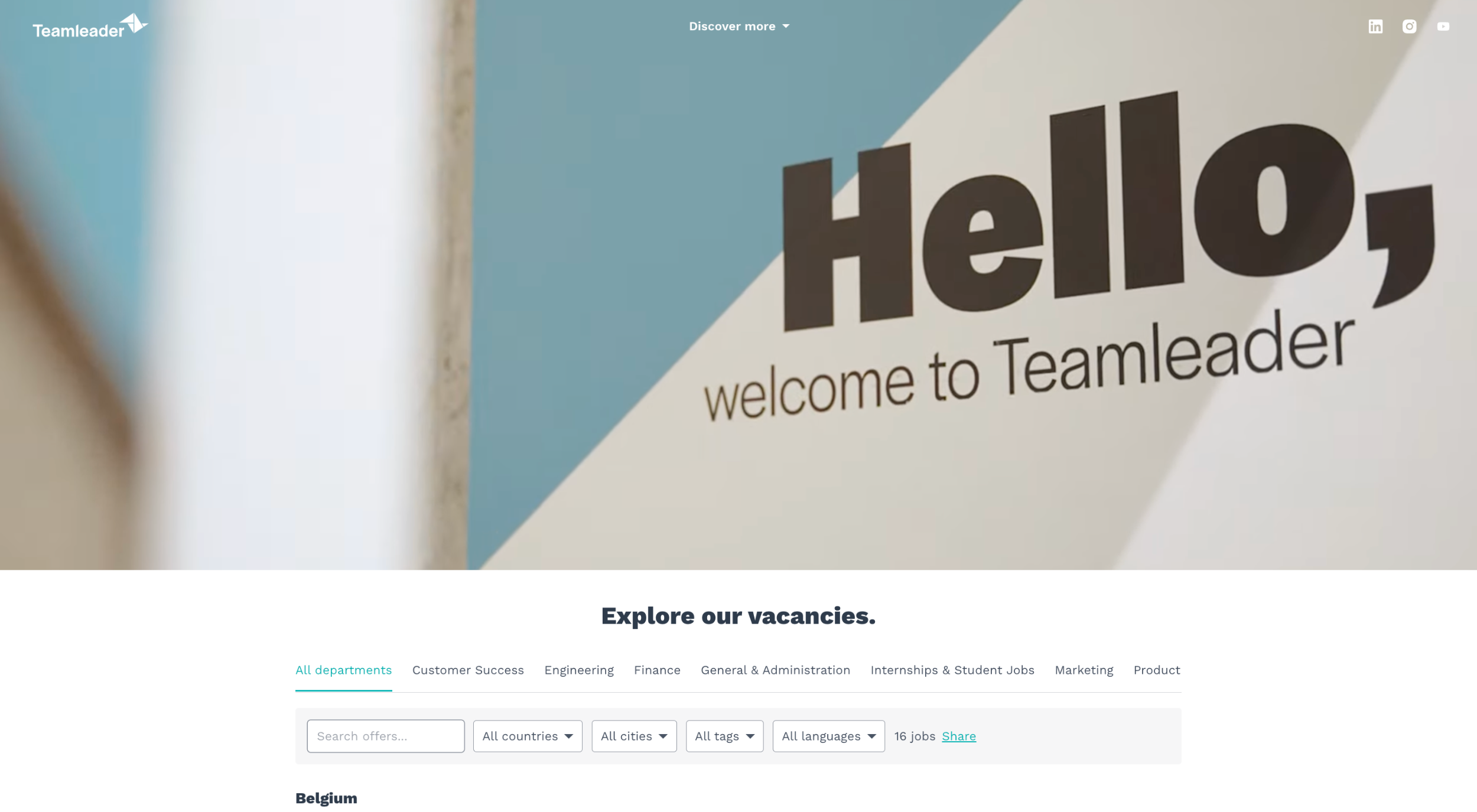Switch to the Customer Success tab

[468, 670]
